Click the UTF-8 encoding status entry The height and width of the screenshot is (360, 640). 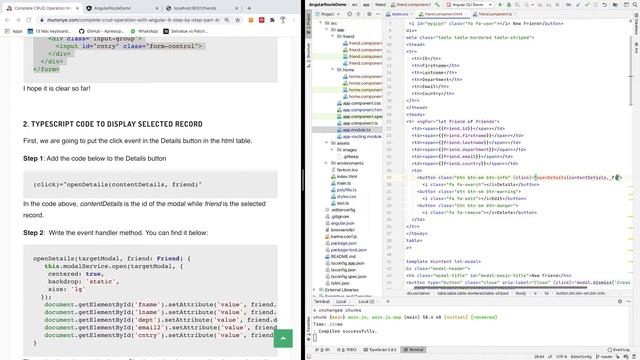point(561,357)
